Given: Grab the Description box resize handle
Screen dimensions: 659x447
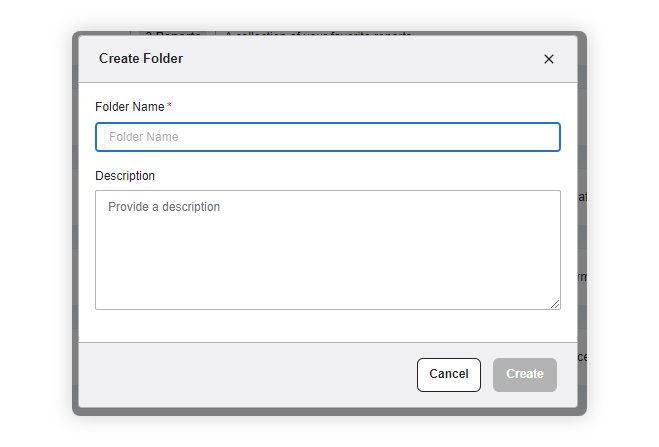Looking at the screenshot, I should click(555, 304).
